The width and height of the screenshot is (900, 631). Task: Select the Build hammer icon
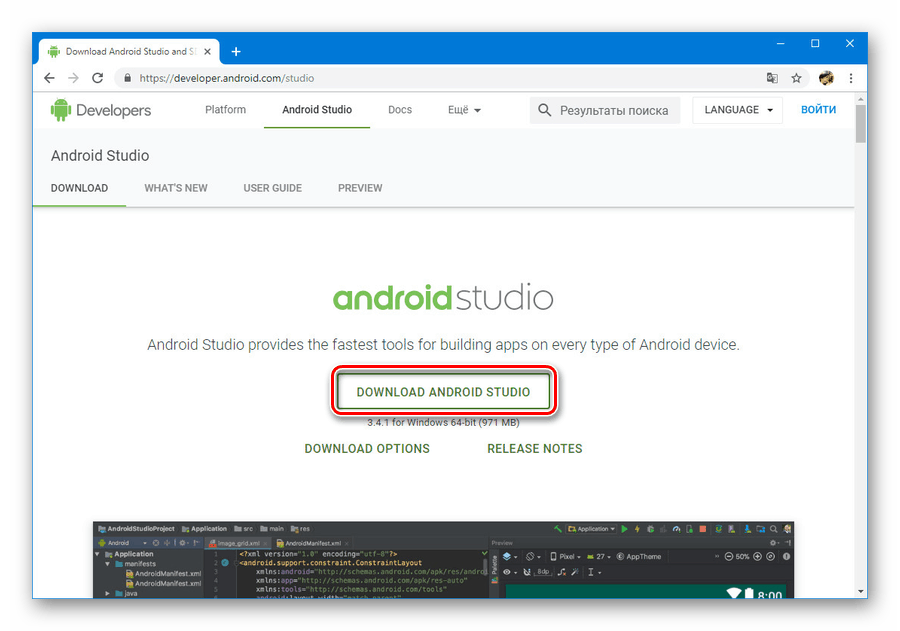[555, 530]
